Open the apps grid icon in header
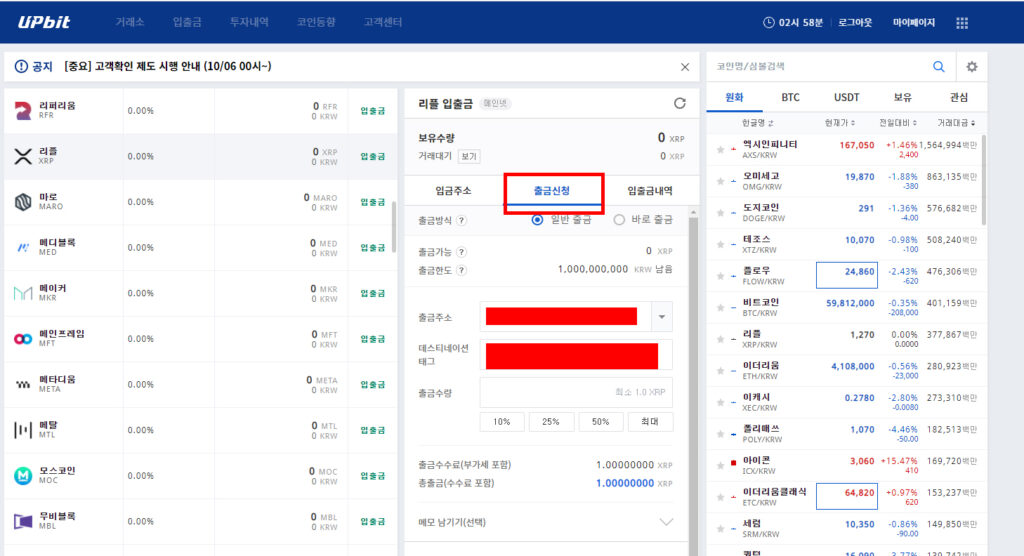The height and width of the screenshot is (556, 1024). click(x=962, y=23)
